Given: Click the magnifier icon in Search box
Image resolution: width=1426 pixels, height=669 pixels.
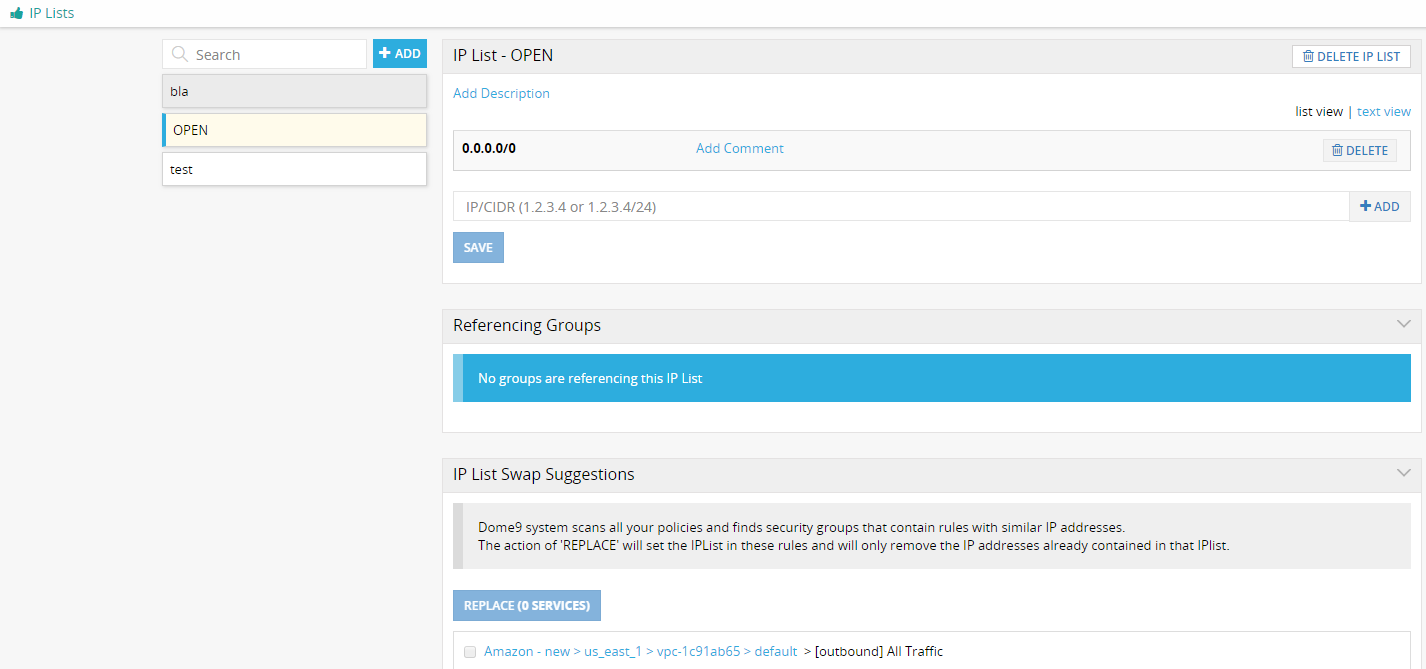Looking at the screenshot, I should 180,55.
